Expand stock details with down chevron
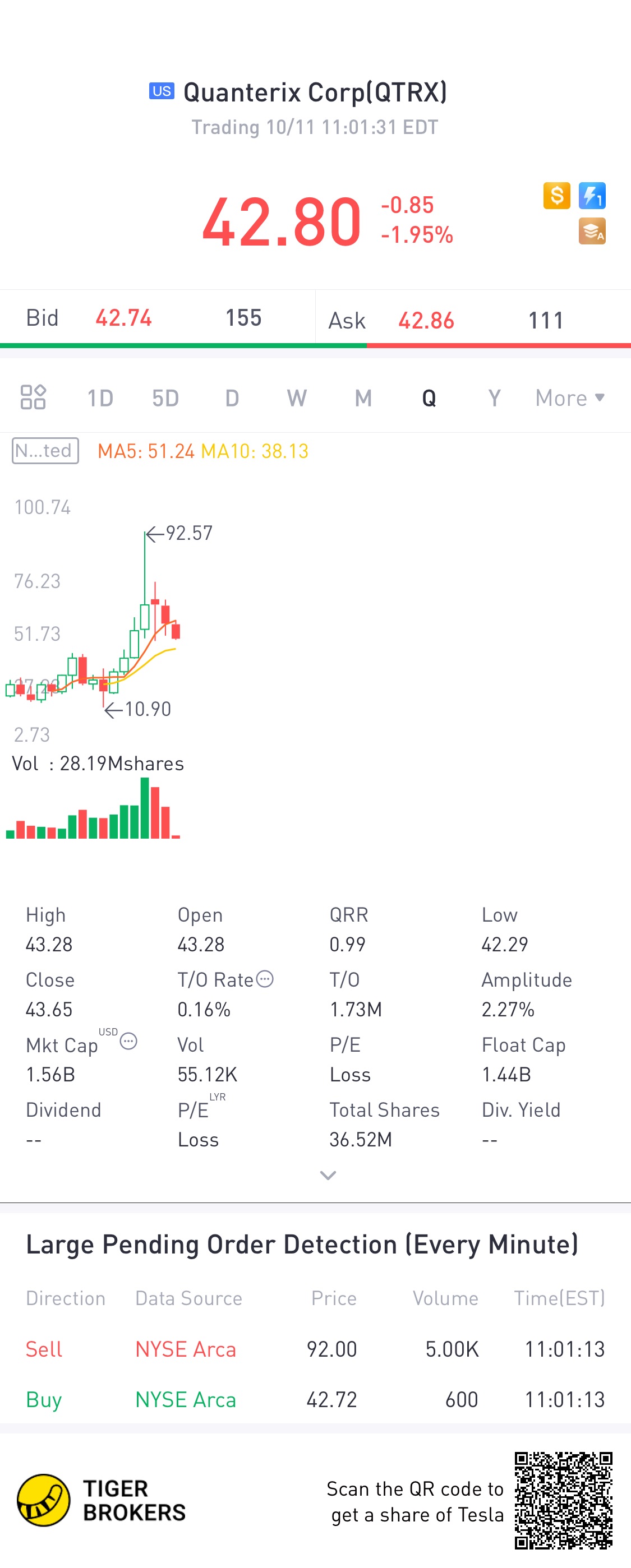The width and height of the screenshot is (631, 1568). tap(328, 1175)
